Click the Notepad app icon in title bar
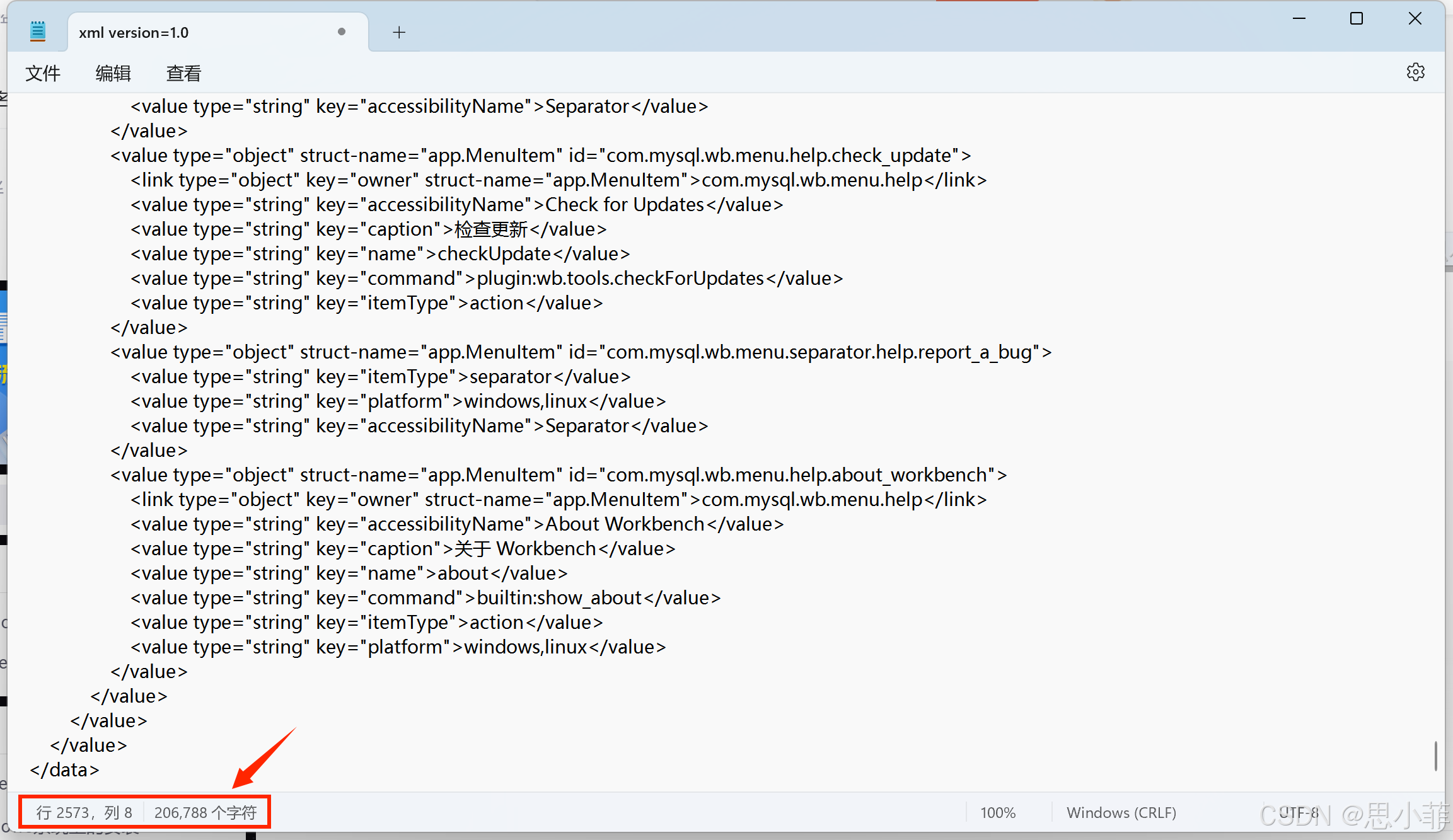The height and width of the screenshot is (840, 1453). (x=38, y=32)
